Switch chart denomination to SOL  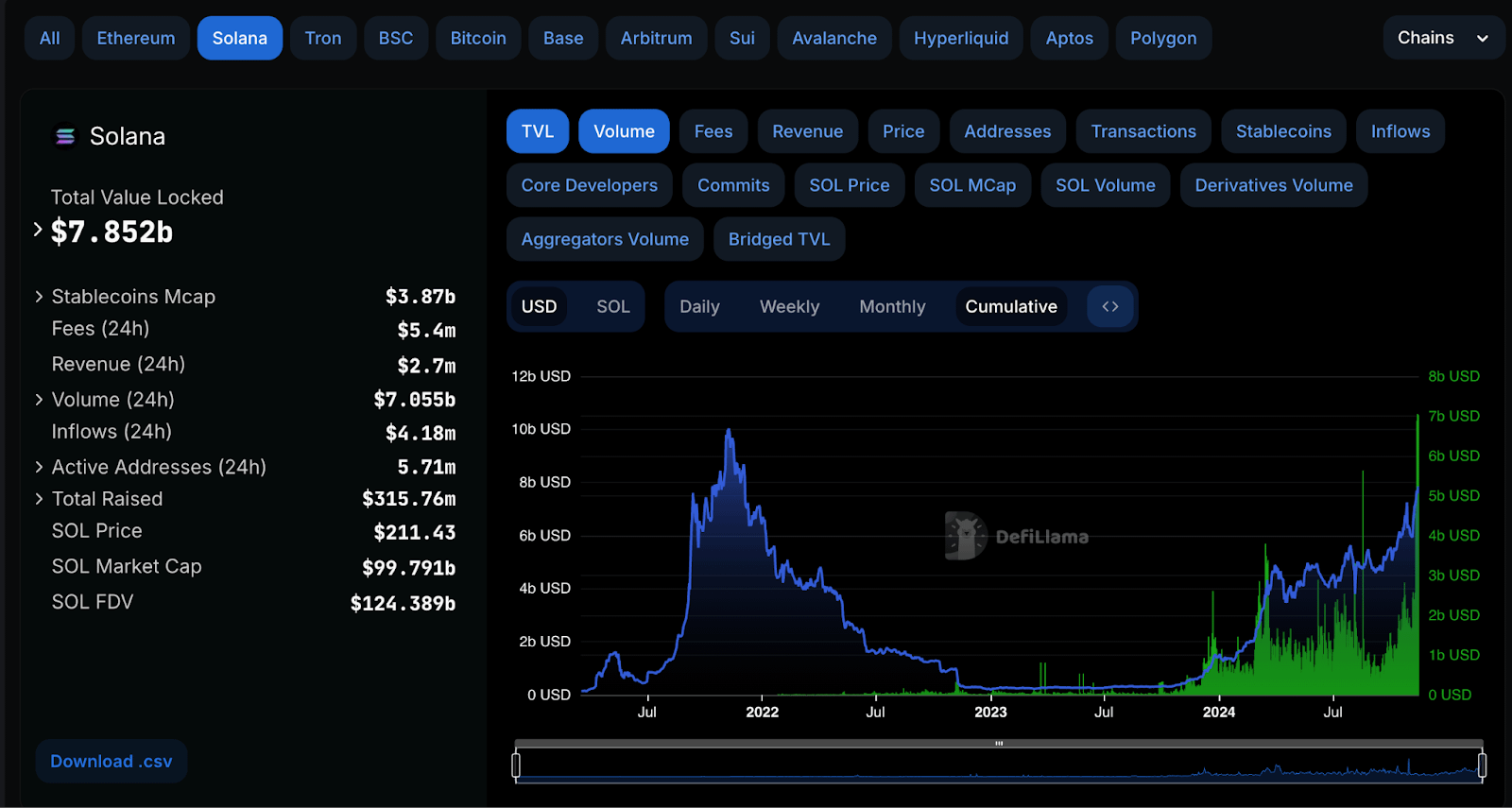(612, 306)
